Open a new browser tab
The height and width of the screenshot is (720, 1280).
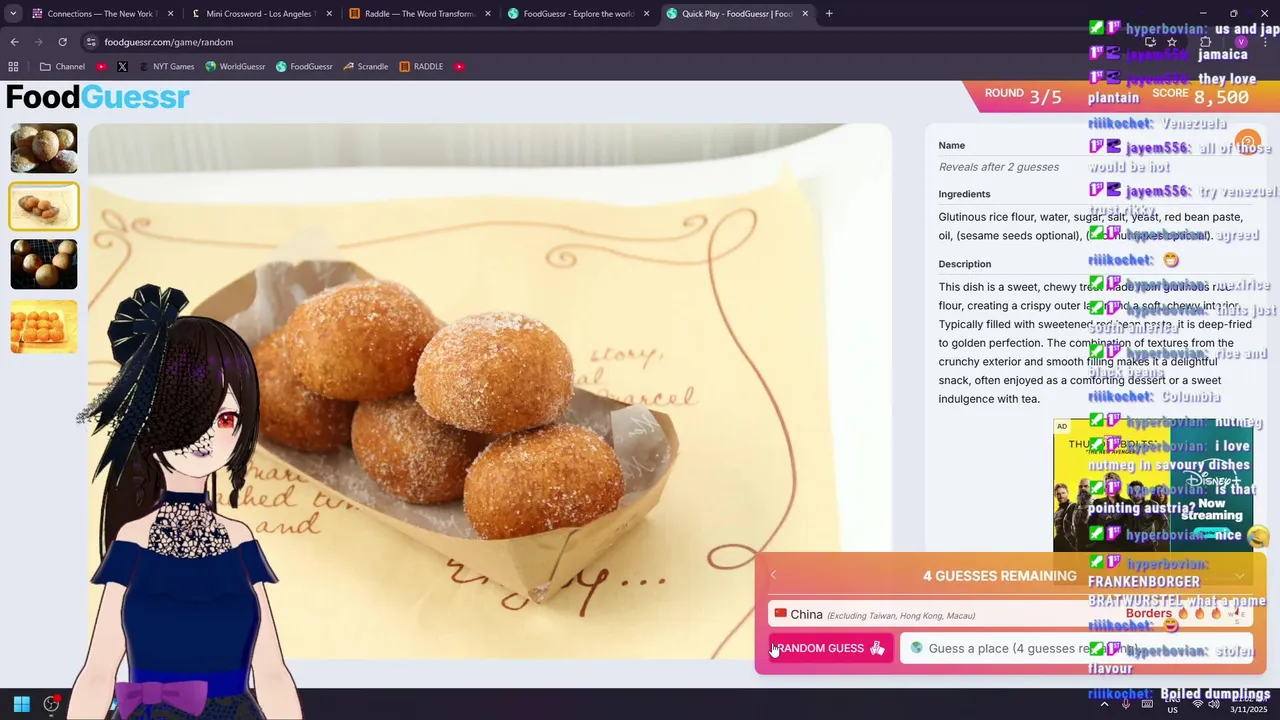(x=829, y=14)
